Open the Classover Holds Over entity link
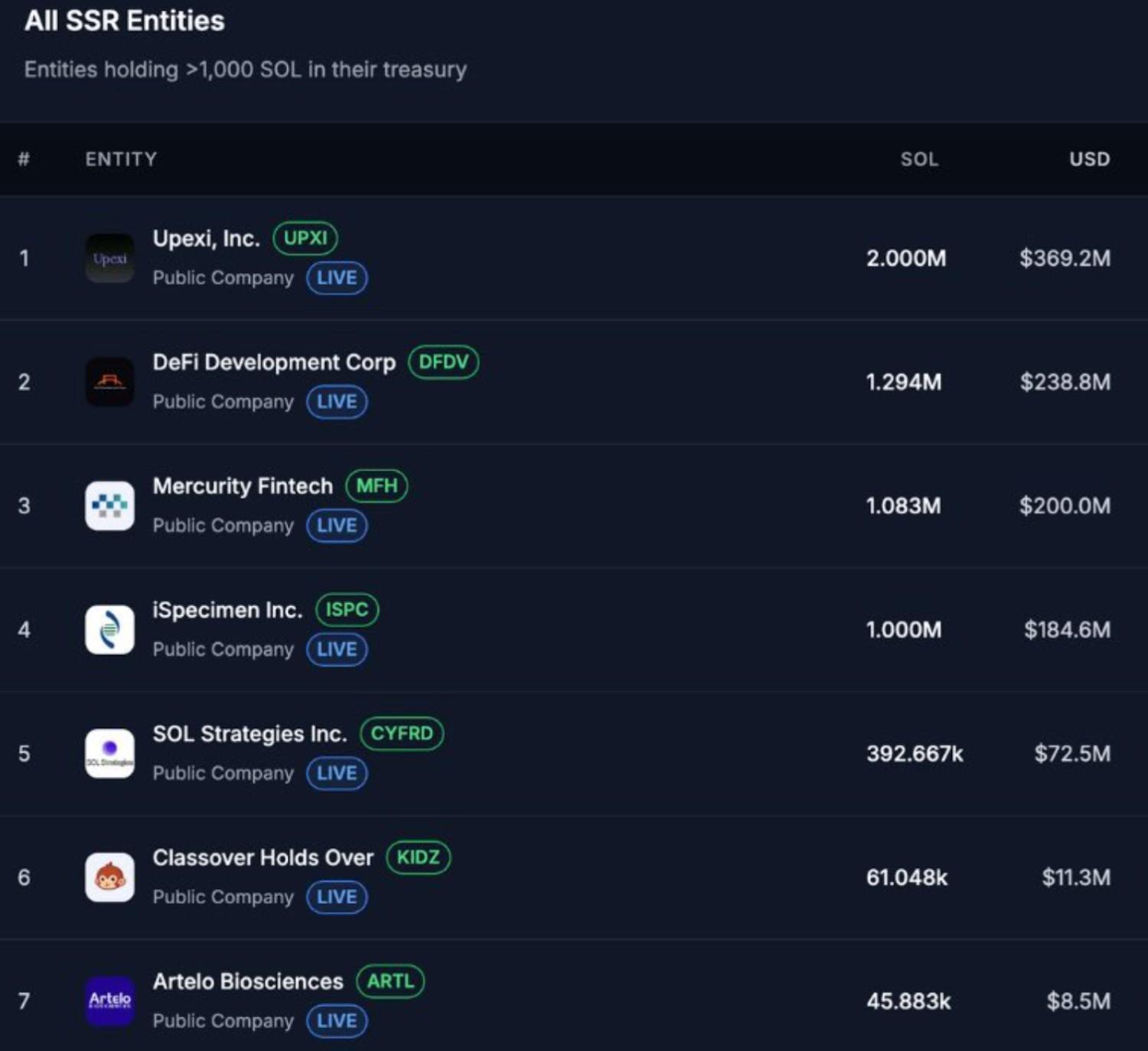This screenshot has width=1148, height=1051. point(263,858)
